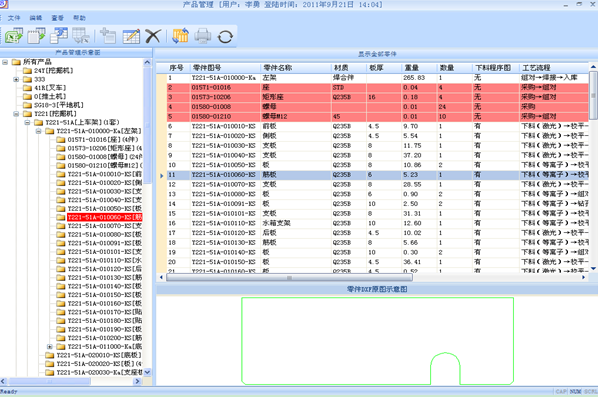598x397 pixels.
Task: Click the add new item plus icon
Action: (108, 36)
